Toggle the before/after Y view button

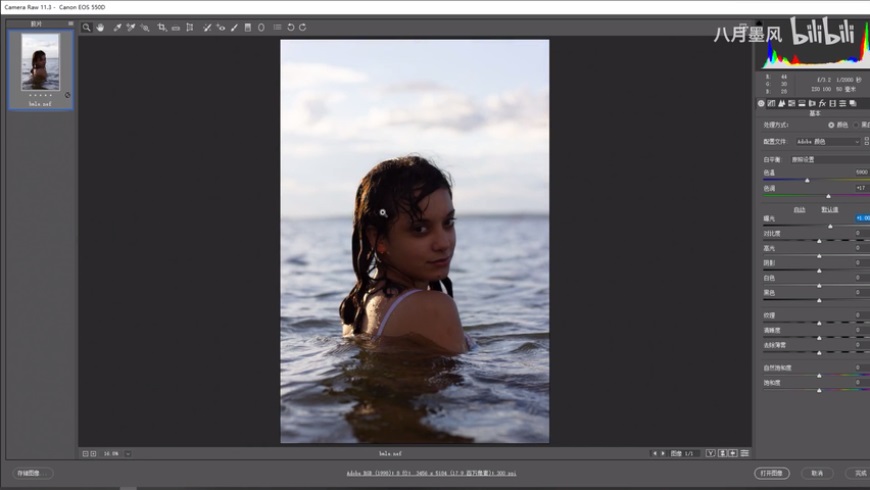pos(710,453)
